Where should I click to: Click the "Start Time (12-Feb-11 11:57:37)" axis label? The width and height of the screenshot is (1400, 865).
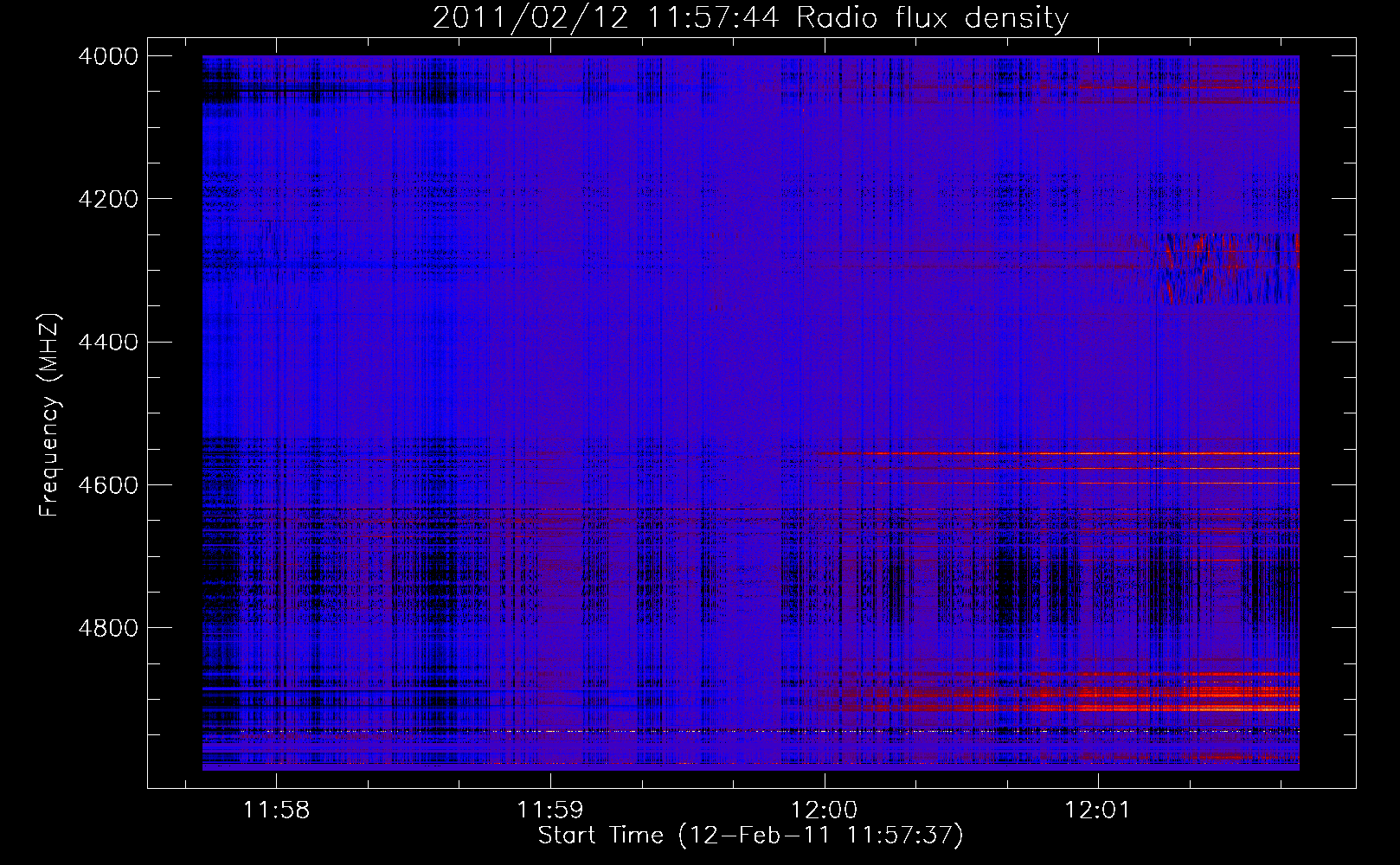[750, 836]
